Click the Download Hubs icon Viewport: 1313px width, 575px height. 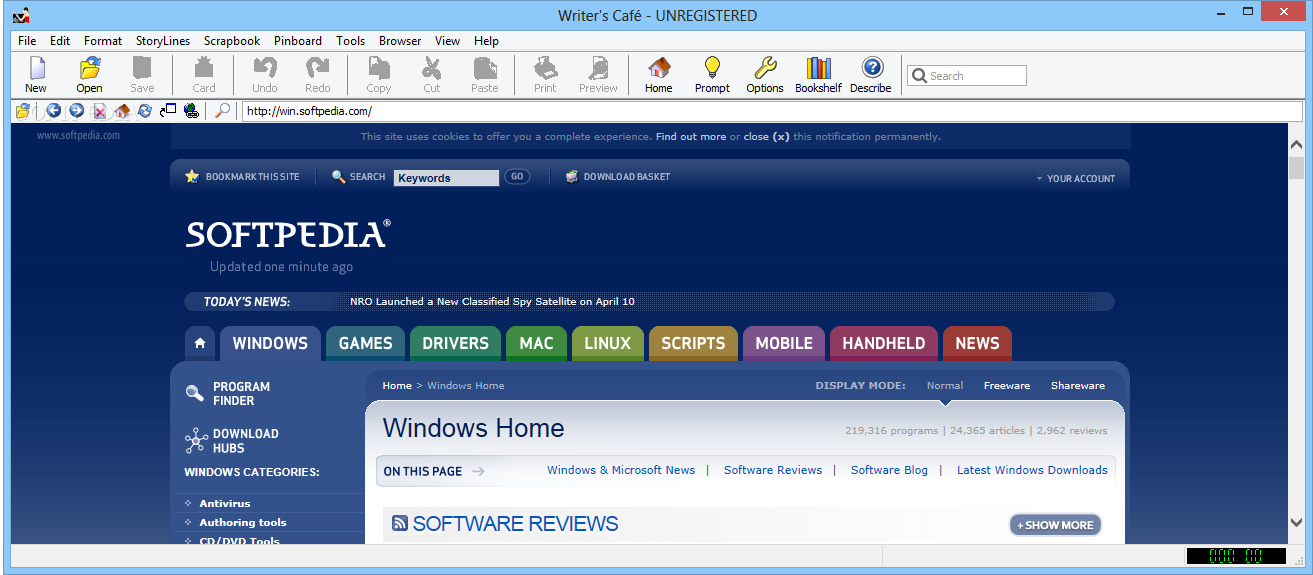click(x=196, y=440)
